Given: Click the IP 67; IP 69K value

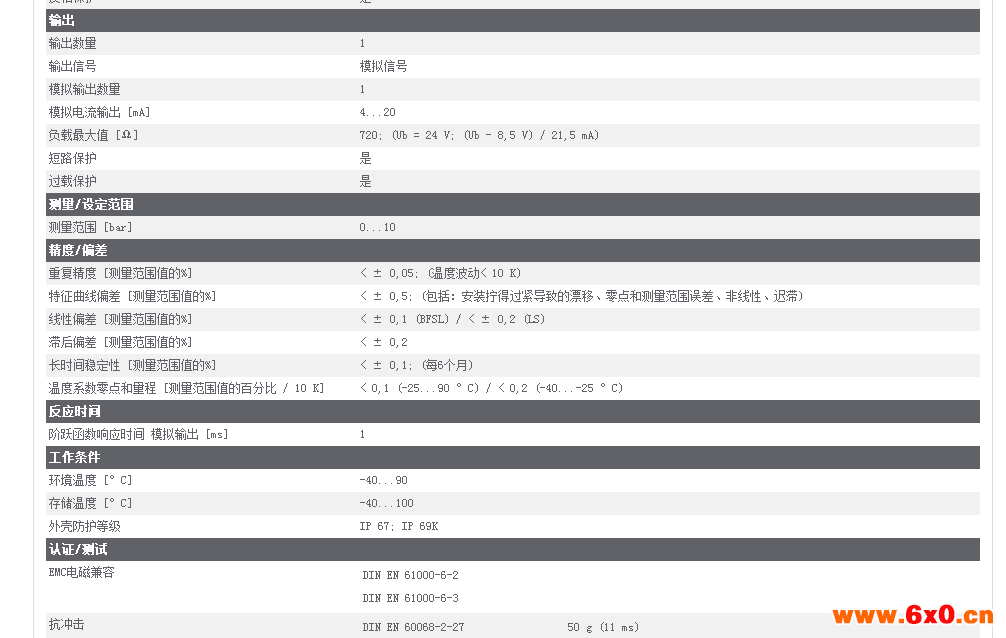Looking at the screenshot, I should (398, 526).
